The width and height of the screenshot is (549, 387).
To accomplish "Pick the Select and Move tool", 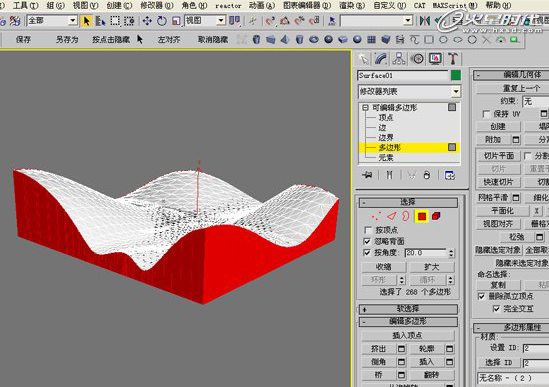I will pyautogui.click(x=147, y=21).
